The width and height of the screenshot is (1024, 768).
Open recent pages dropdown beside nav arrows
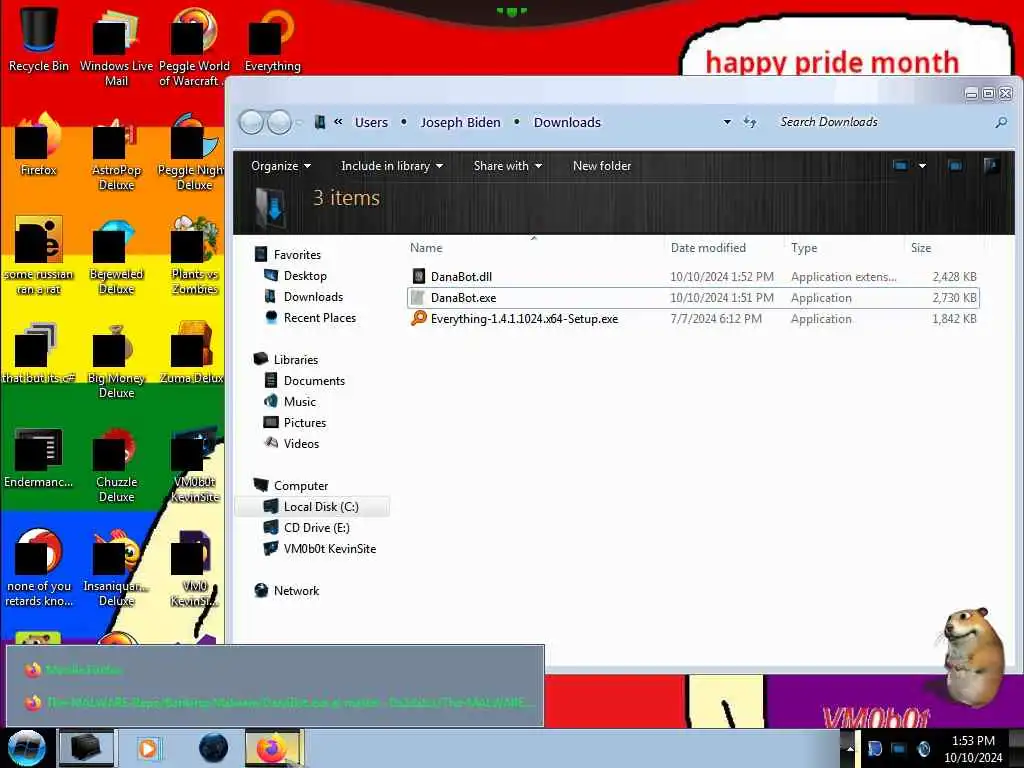[x=299, y=122]
